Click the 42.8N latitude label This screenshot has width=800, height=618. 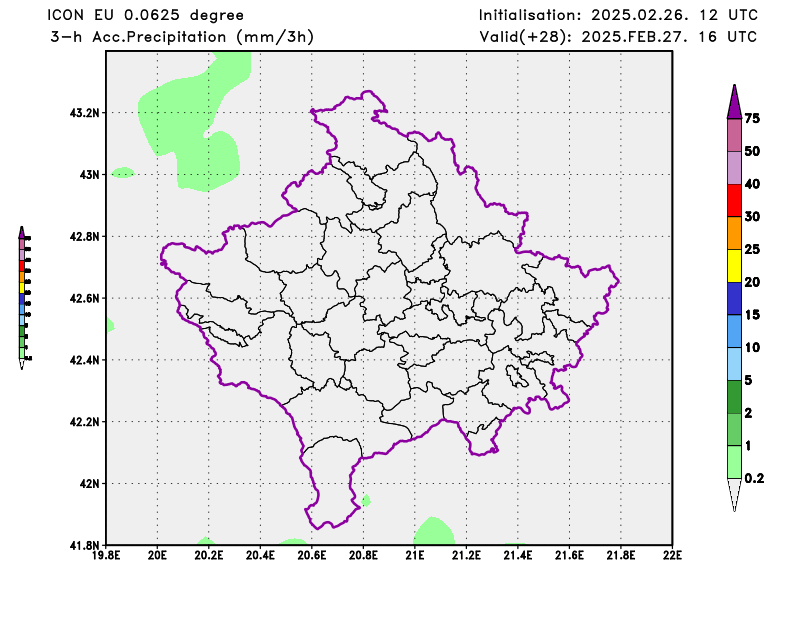(84, 237)
